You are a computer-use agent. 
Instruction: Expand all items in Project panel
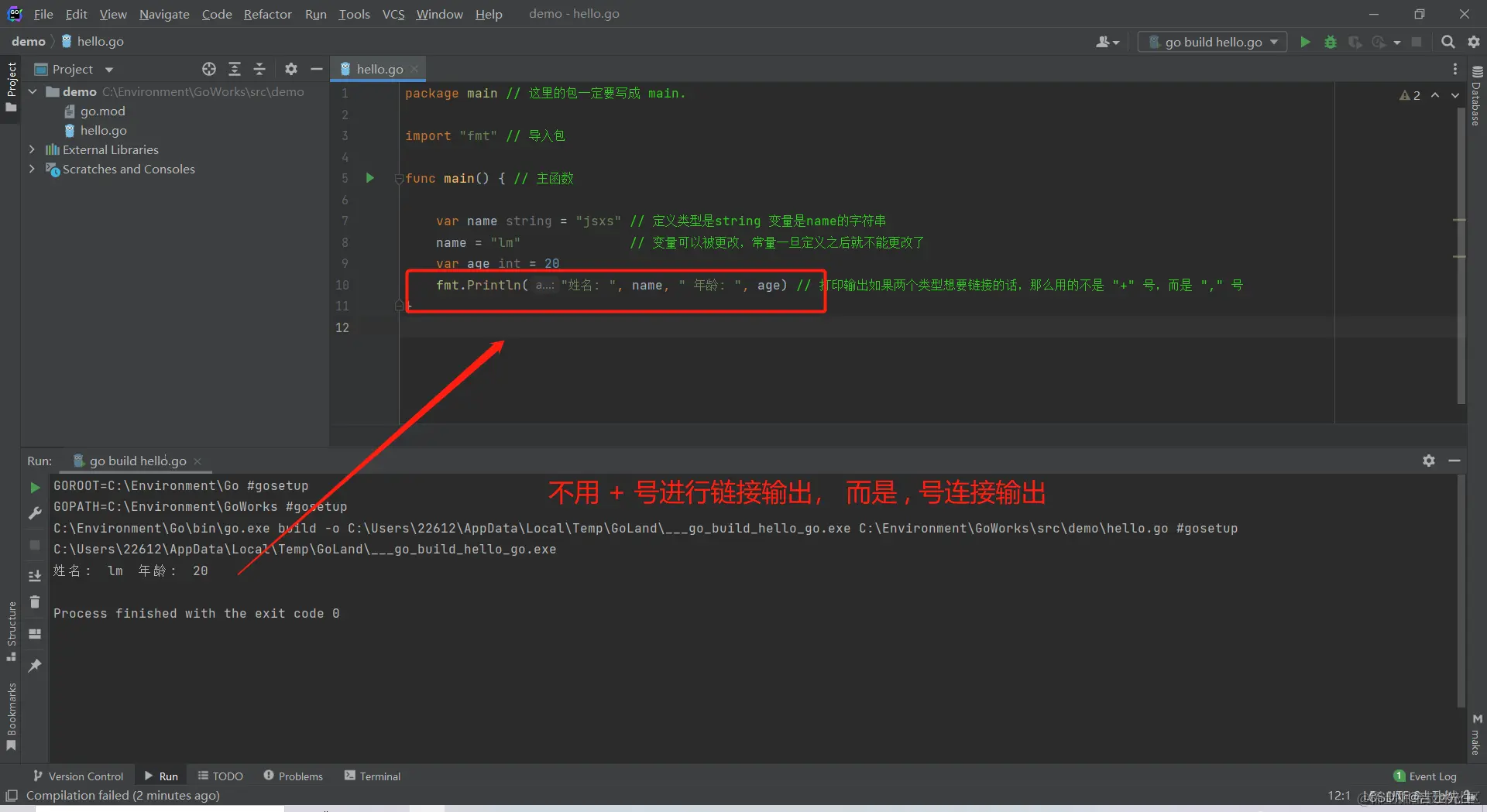click(x=235, y=69)
